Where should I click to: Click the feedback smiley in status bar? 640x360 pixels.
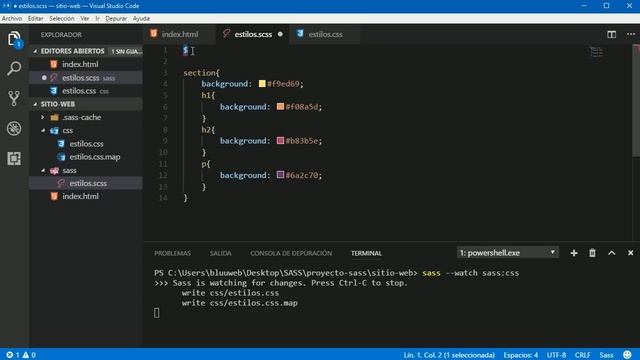tap(627, 355)
